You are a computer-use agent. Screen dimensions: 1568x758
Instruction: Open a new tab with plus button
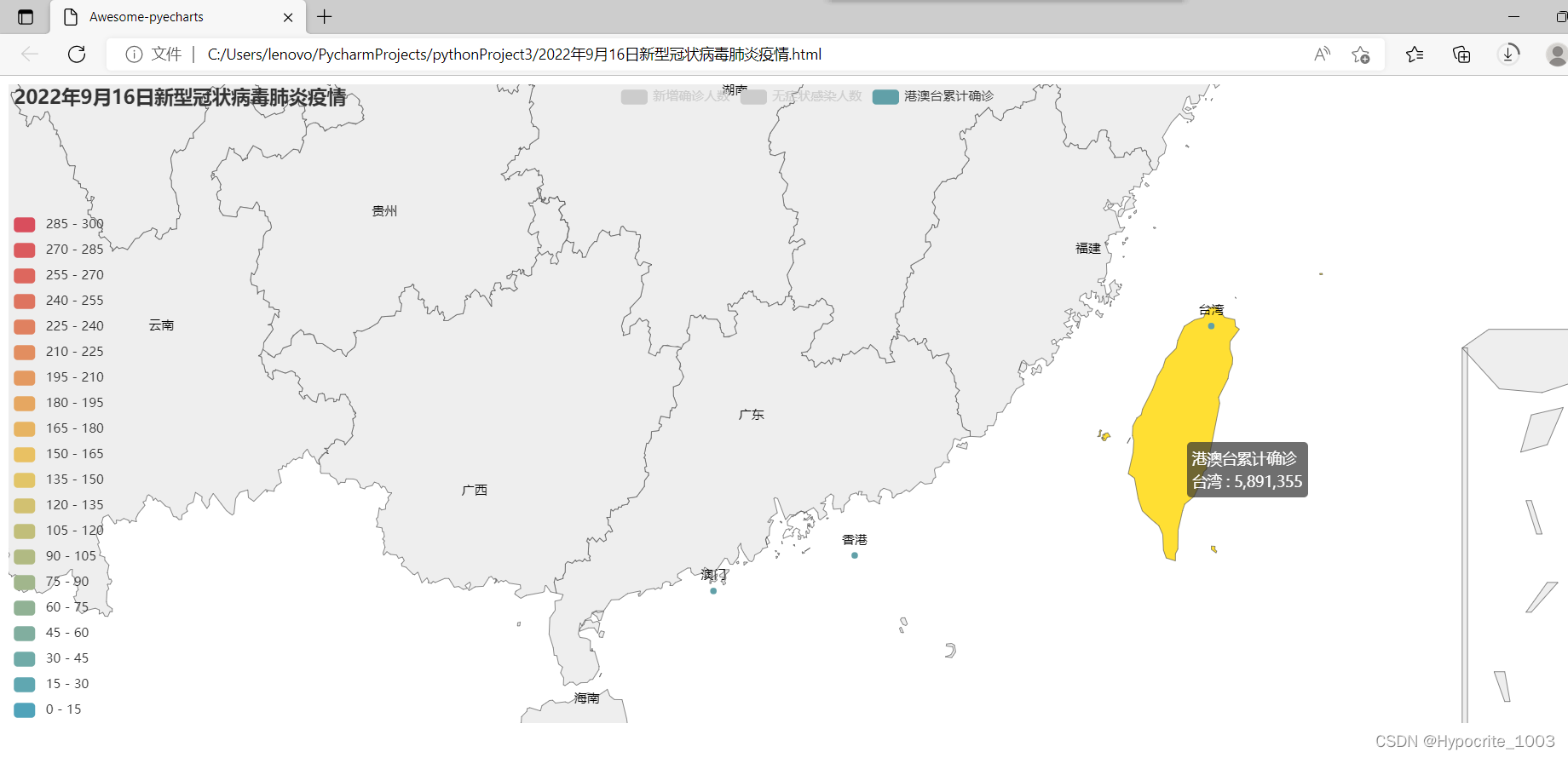(325, 17)
